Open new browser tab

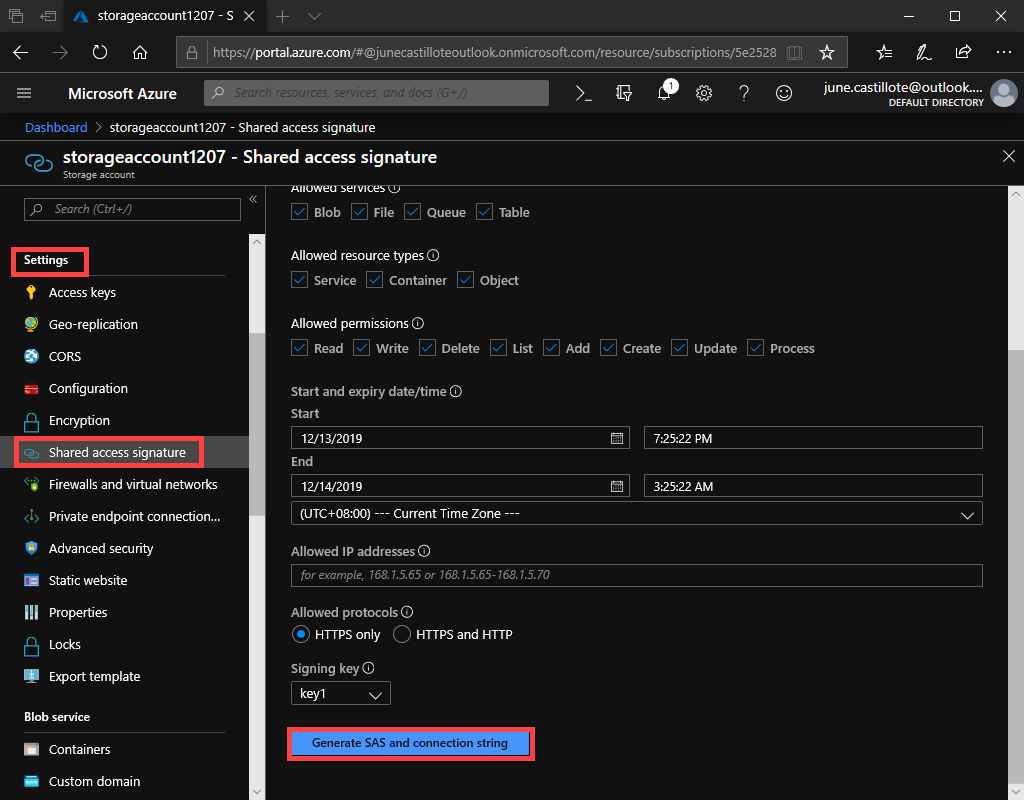click(282, 16)
